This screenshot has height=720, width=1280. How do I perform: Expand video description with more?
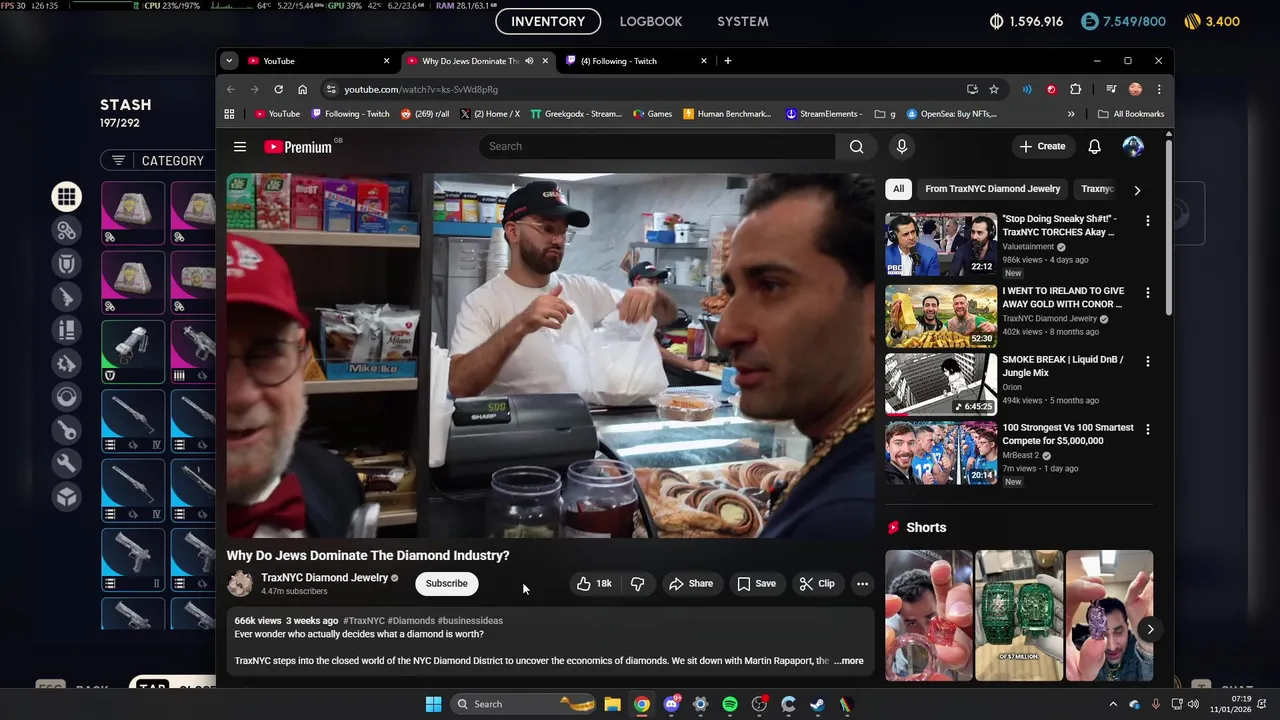coord(849,661)
